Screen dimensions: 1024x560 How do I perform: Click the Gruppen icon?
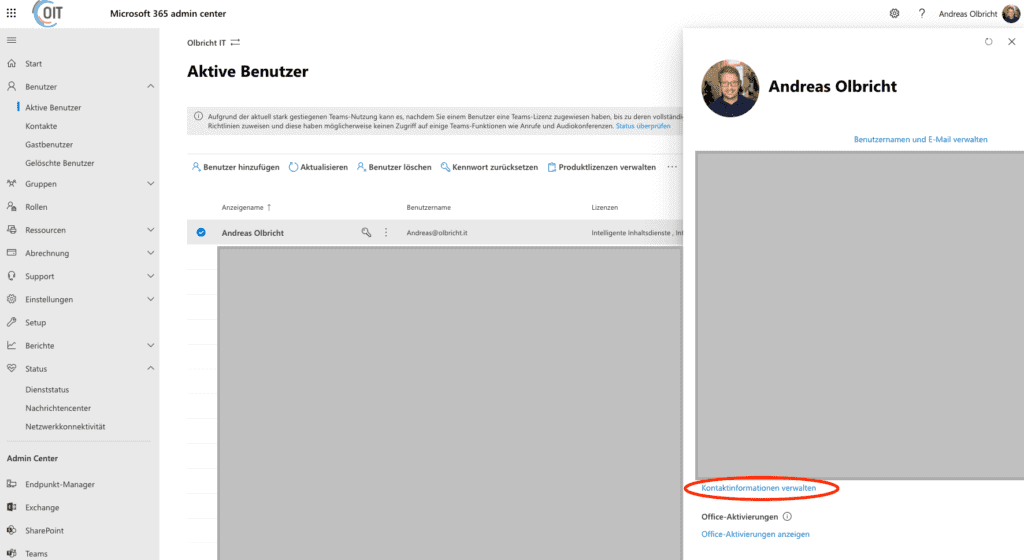coord(11,183)
